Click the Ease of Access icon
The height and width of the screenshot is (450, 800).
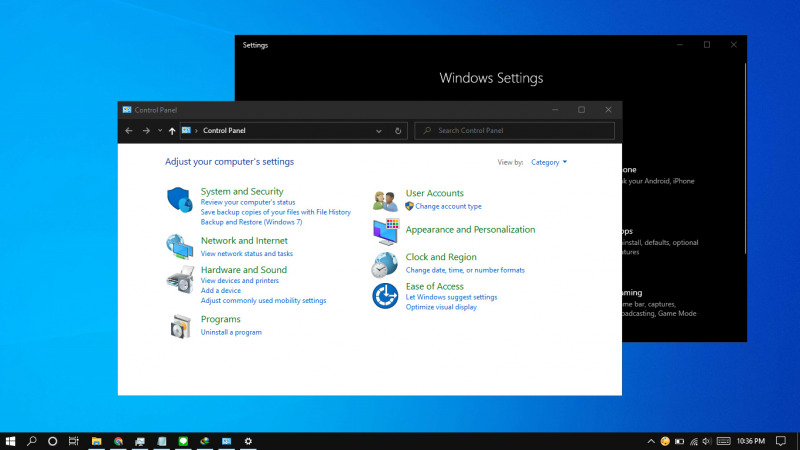(385, 296)
